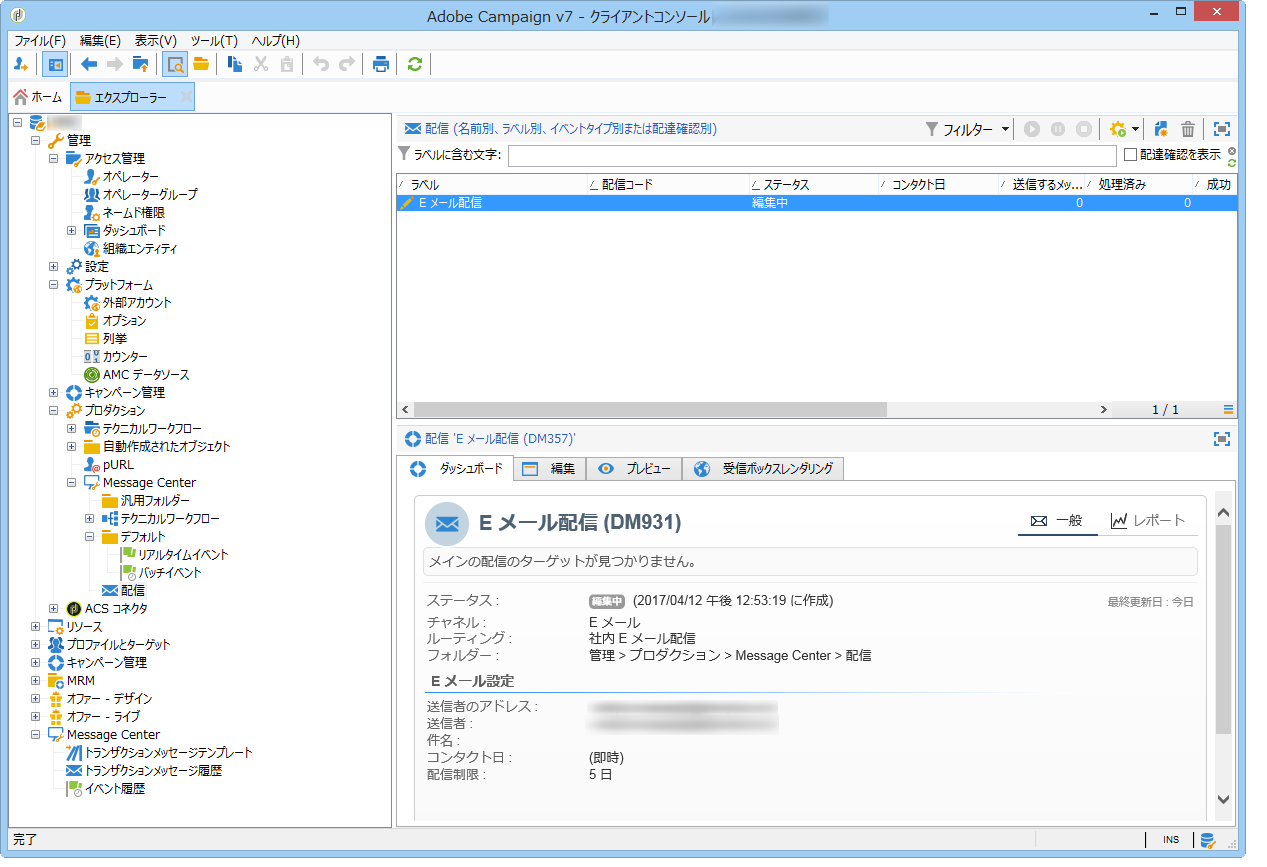The width and height of the screenshot is (1267, 867).
Task: Select the Eメール配信 row
Action: pyautogui.click(x=816, y=203)
